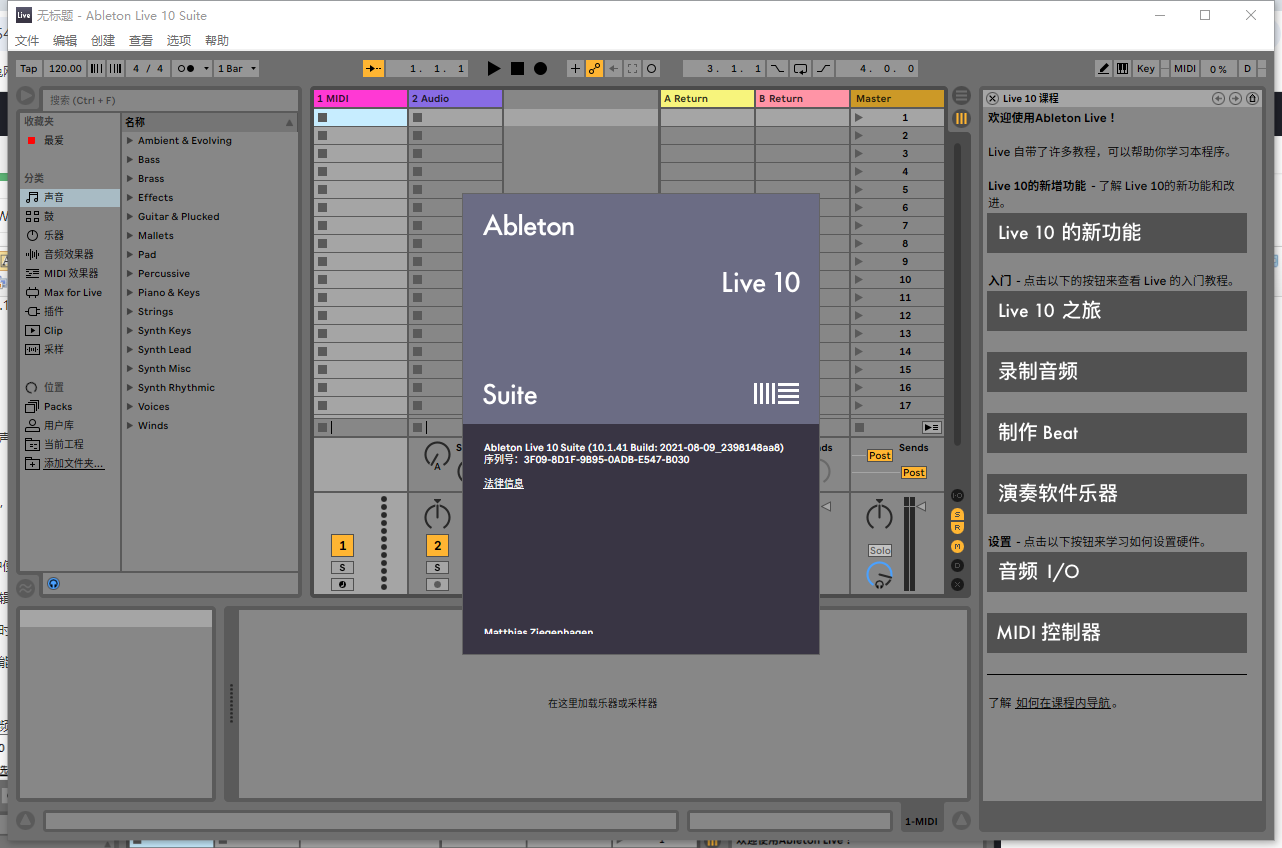Viewport: 1282px width, 848px height.
Task: Open the lessons home icon
Action: coord(1252,98)
